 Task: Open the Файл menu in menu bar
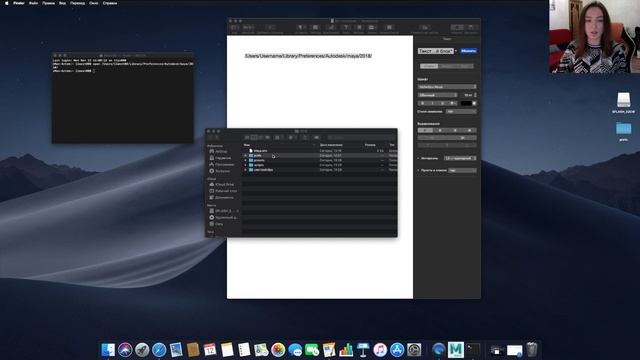(x=33, y=3)
